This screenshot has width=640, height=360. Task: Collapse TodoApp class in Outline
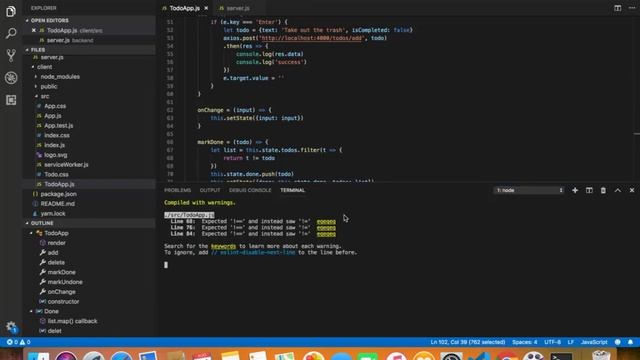pyautogui.click(x=31, y=233)
